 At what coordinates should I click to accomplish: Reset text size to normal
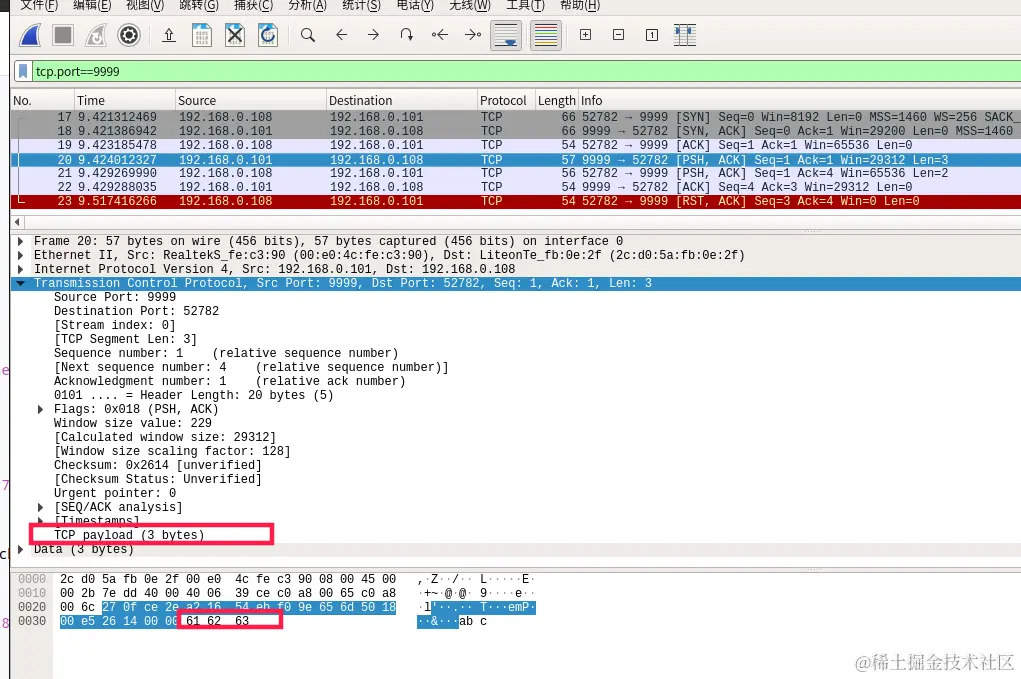(x=652, y=35)
